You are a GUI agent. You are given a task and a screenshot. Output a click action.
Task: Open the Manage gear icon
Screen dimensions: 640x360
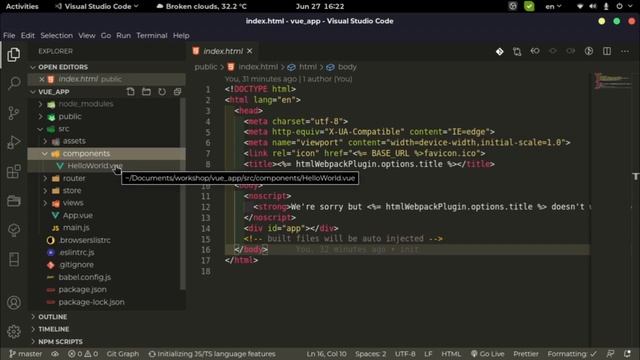click(13, 331)
